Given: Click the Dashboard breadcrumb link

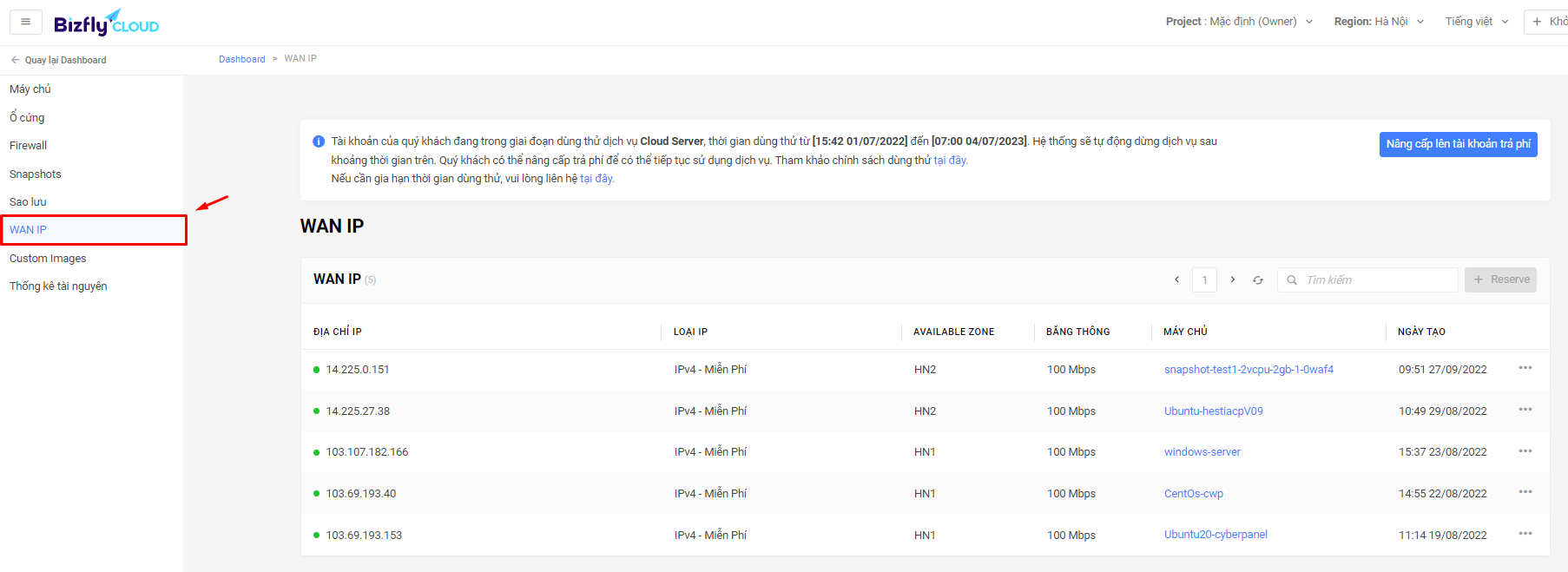Looking at the screenshot, I should click(x=241, y=59).
